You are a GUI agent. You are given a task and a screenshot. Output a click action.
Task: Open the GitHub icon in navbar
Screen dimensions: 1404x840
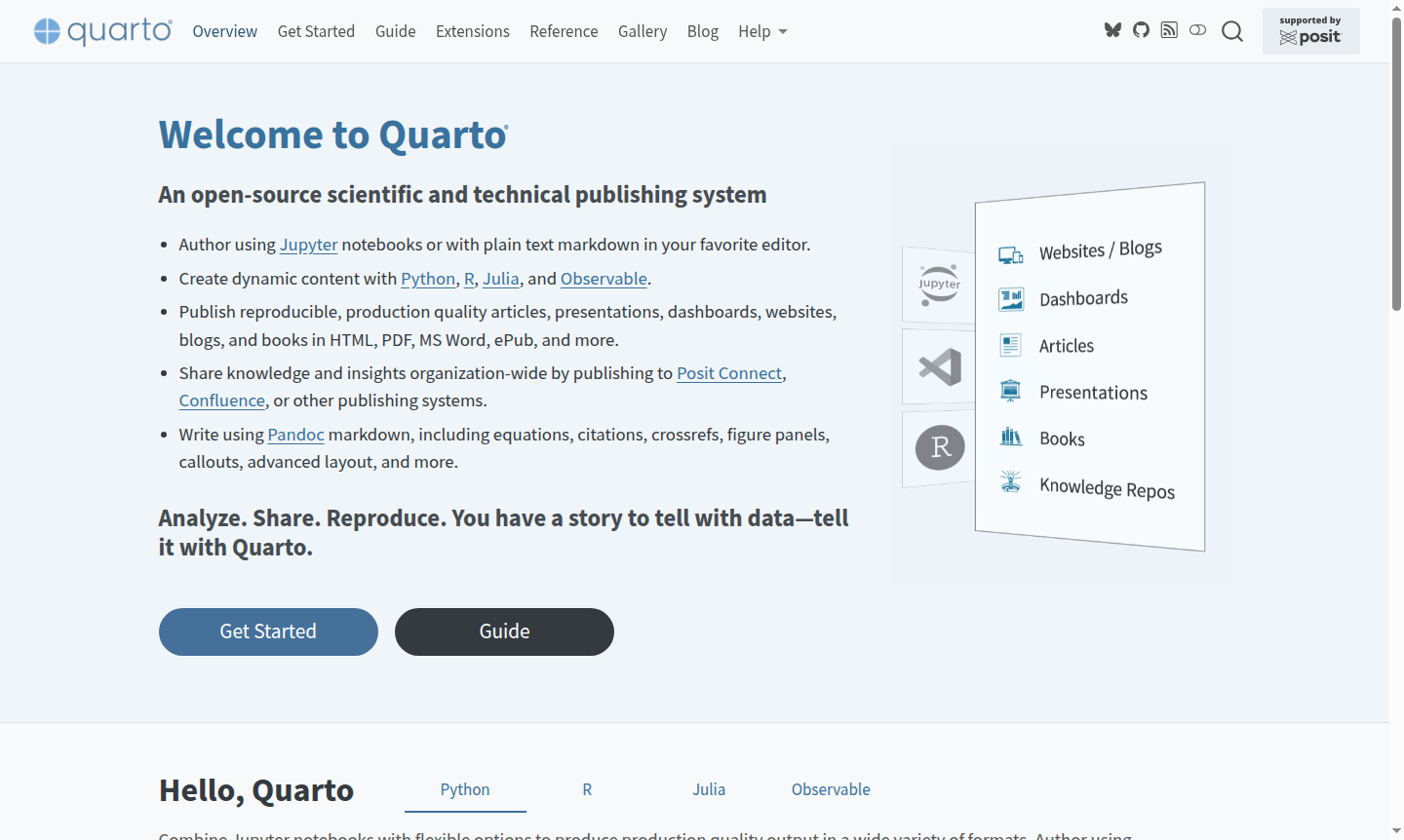(x=1141, y=30)
